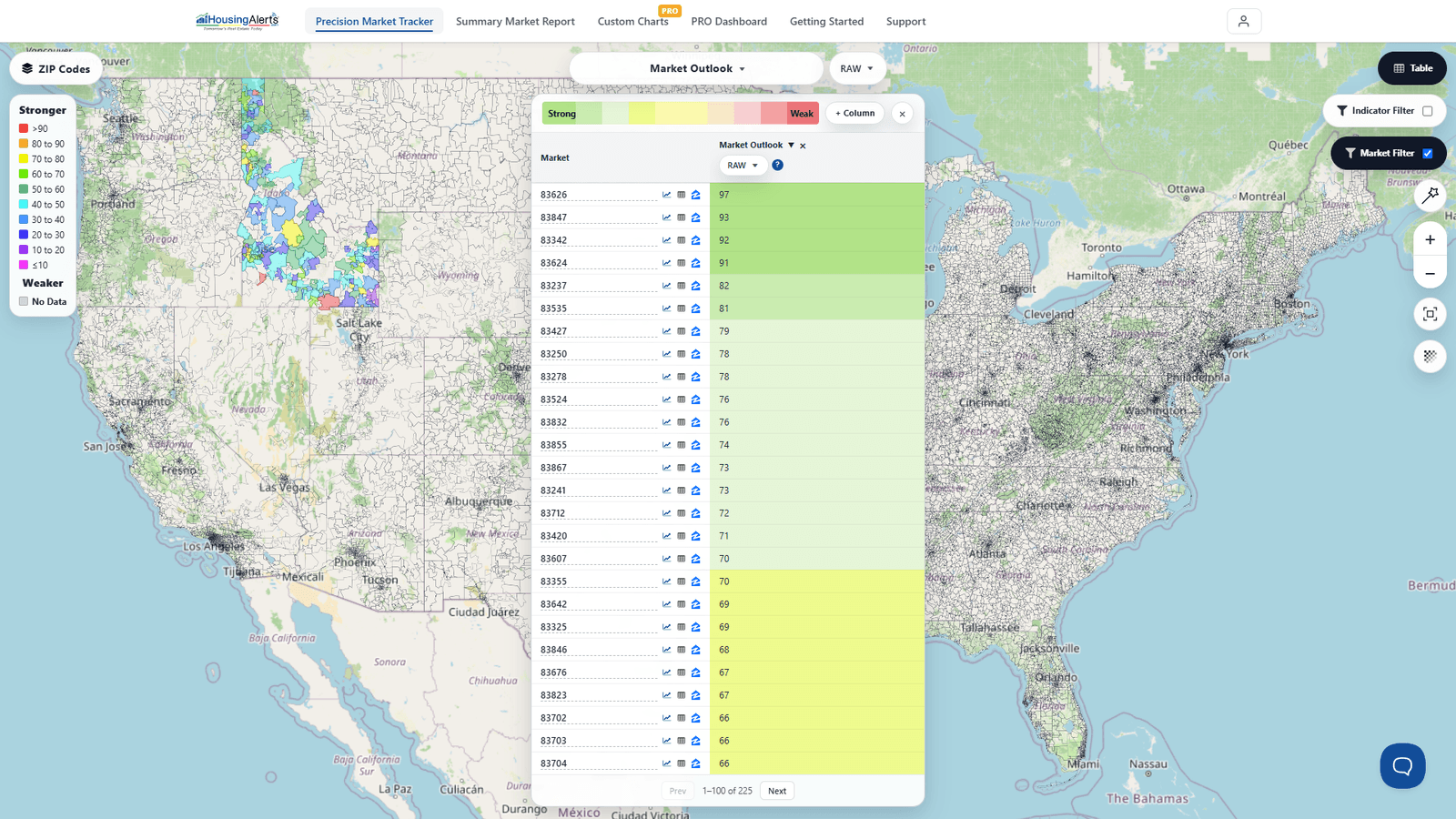Click the + Column button
This screenshot has width=1456, height=819.
[854, 114]
